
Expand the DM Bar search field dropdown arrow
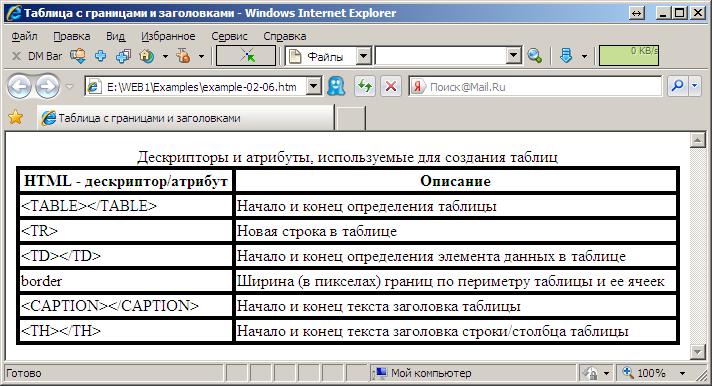(513, 56)
